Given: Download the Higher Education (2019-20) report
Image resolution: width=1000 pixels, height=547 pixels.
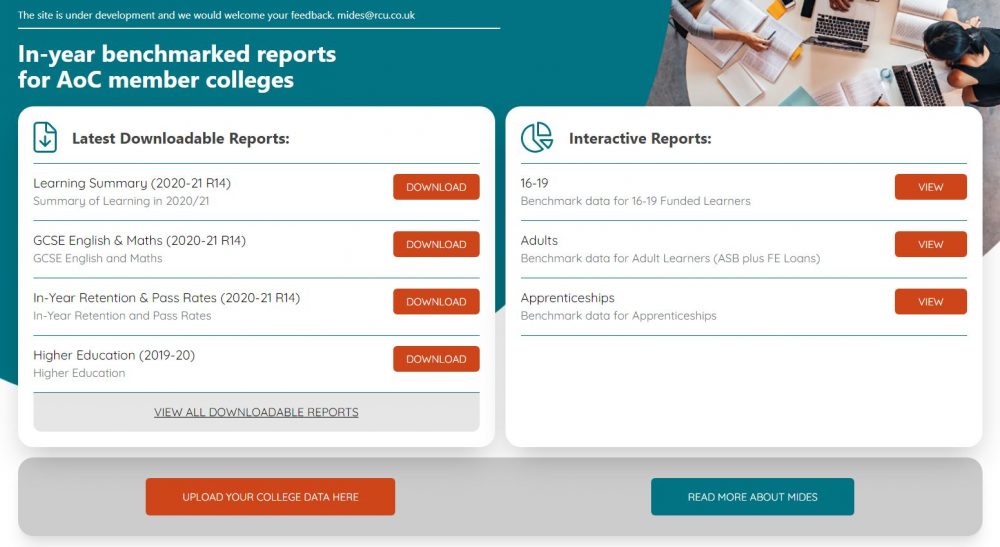Looking at the screenshot, I should pos(436,359).
